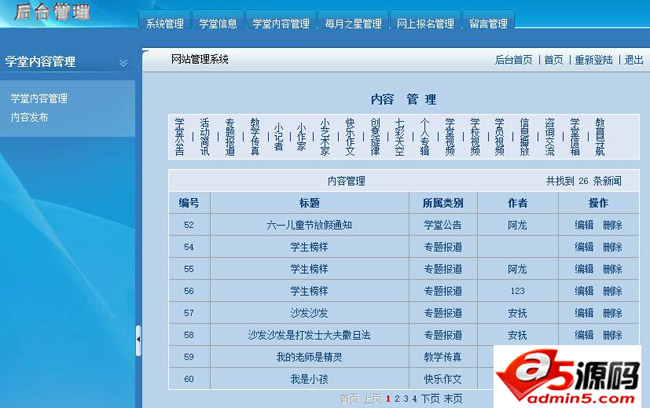
Task: Filter by the 学堂信箱 category
Action: coord(575,137)
